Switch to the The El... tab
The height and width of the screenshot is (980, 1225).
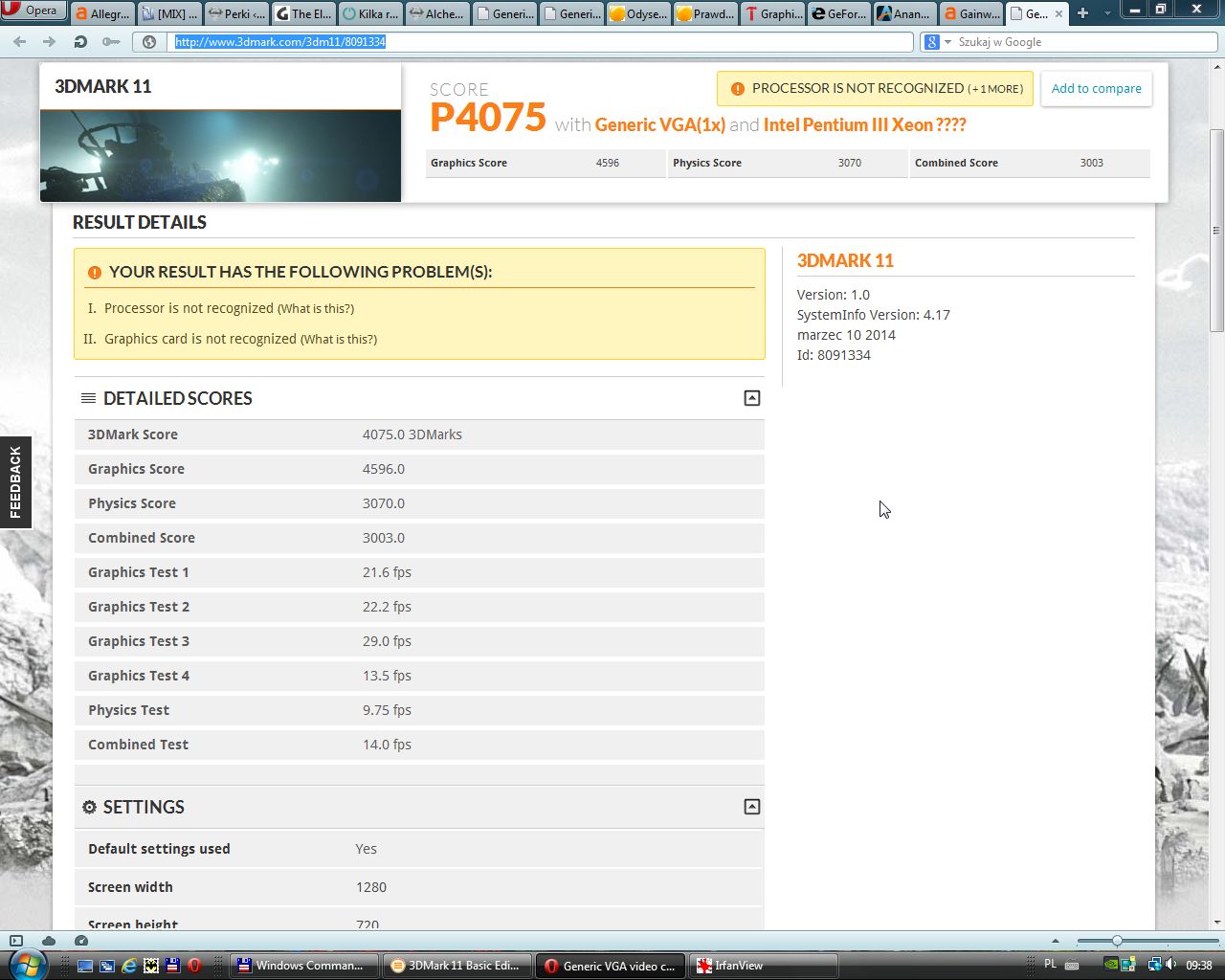(303, 13)
